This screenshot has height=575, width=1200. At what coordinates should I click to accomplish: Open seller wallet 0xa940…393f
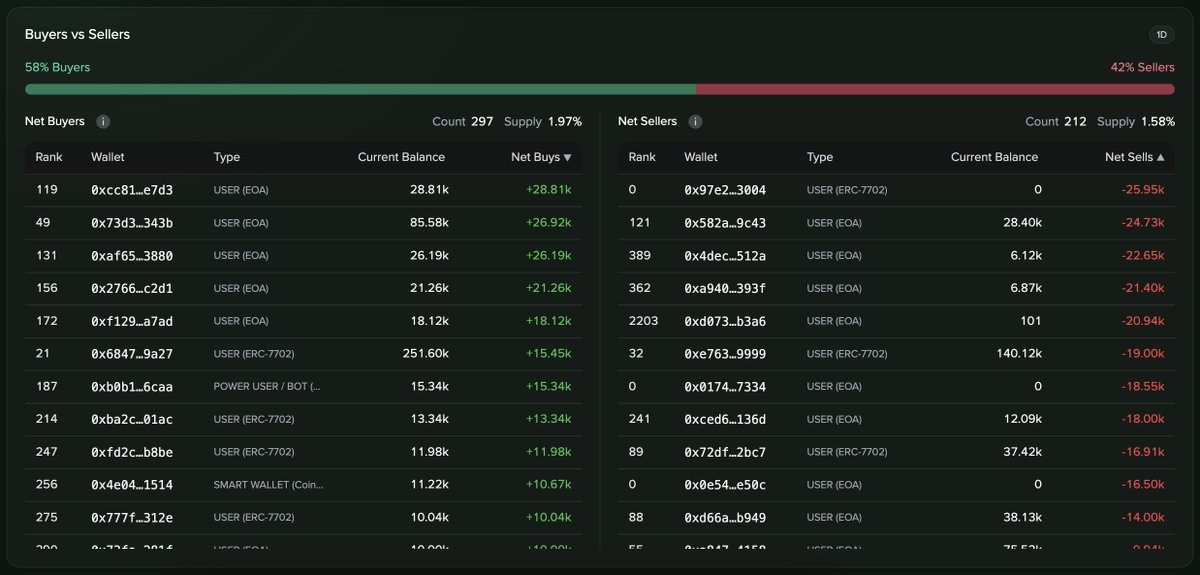click(725, 289)
